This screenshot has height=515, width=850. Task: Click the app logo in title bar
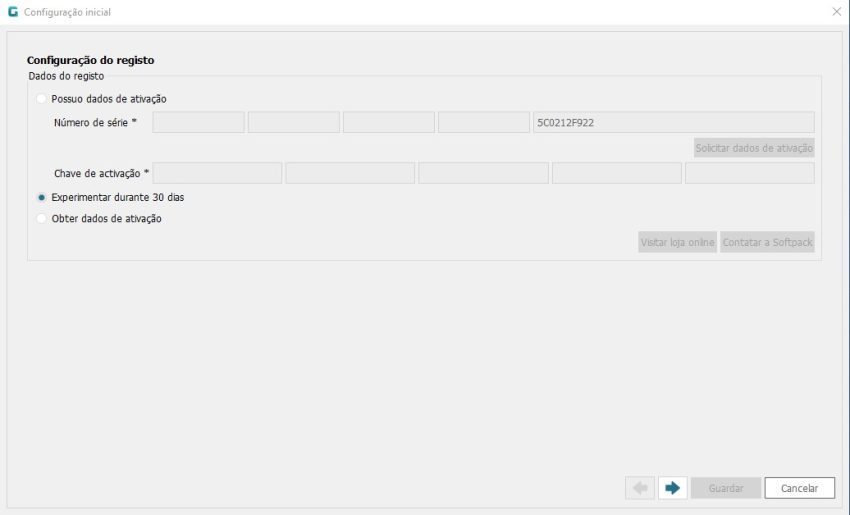coord(13,12)
